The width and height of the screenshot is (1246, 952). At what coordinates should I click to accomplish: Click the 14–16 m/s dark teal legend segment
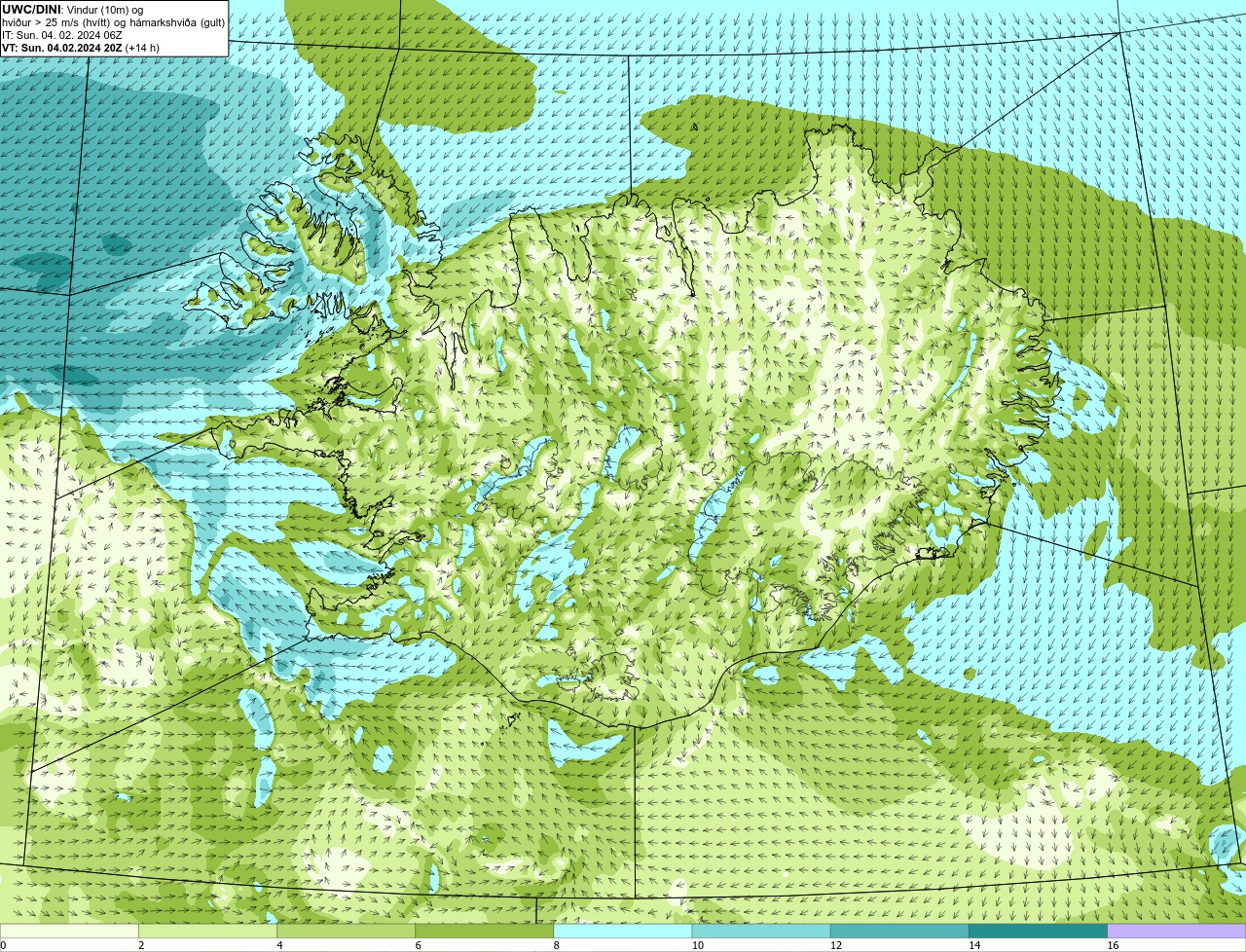tap(1038, 931)
